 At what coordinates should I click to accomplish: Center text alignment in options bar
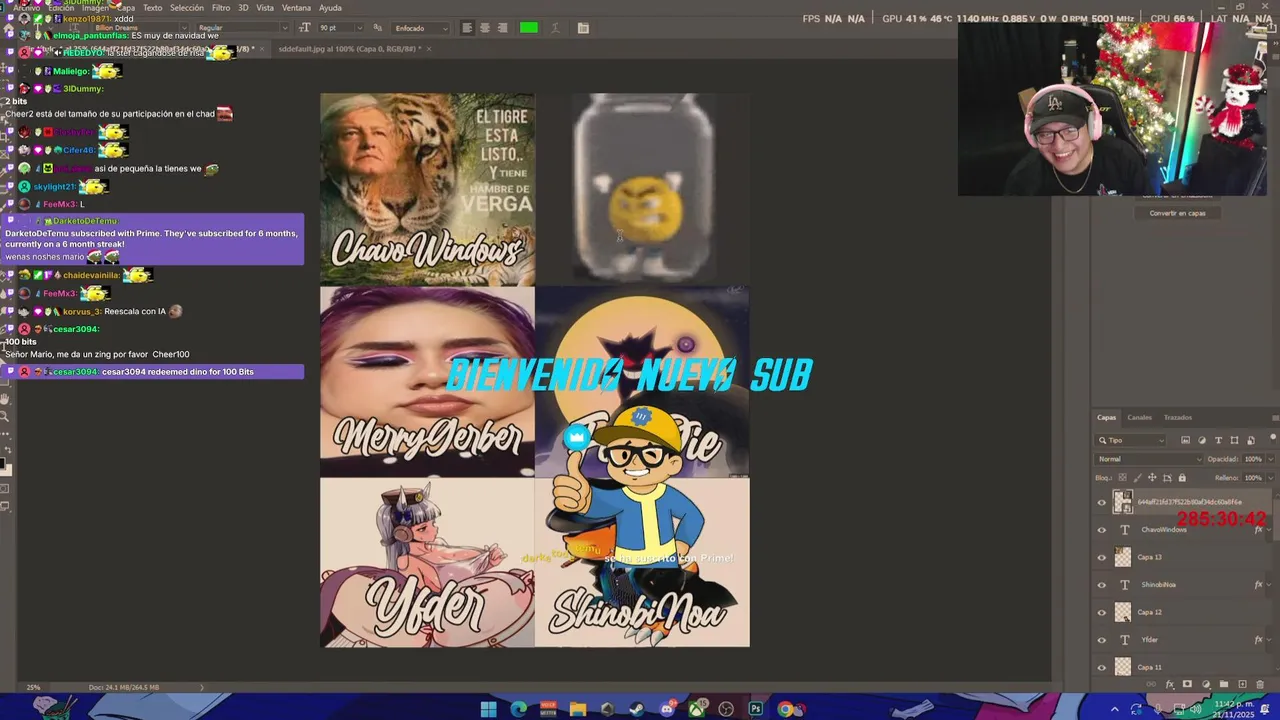pyautogui.click(x=485, y=28)
